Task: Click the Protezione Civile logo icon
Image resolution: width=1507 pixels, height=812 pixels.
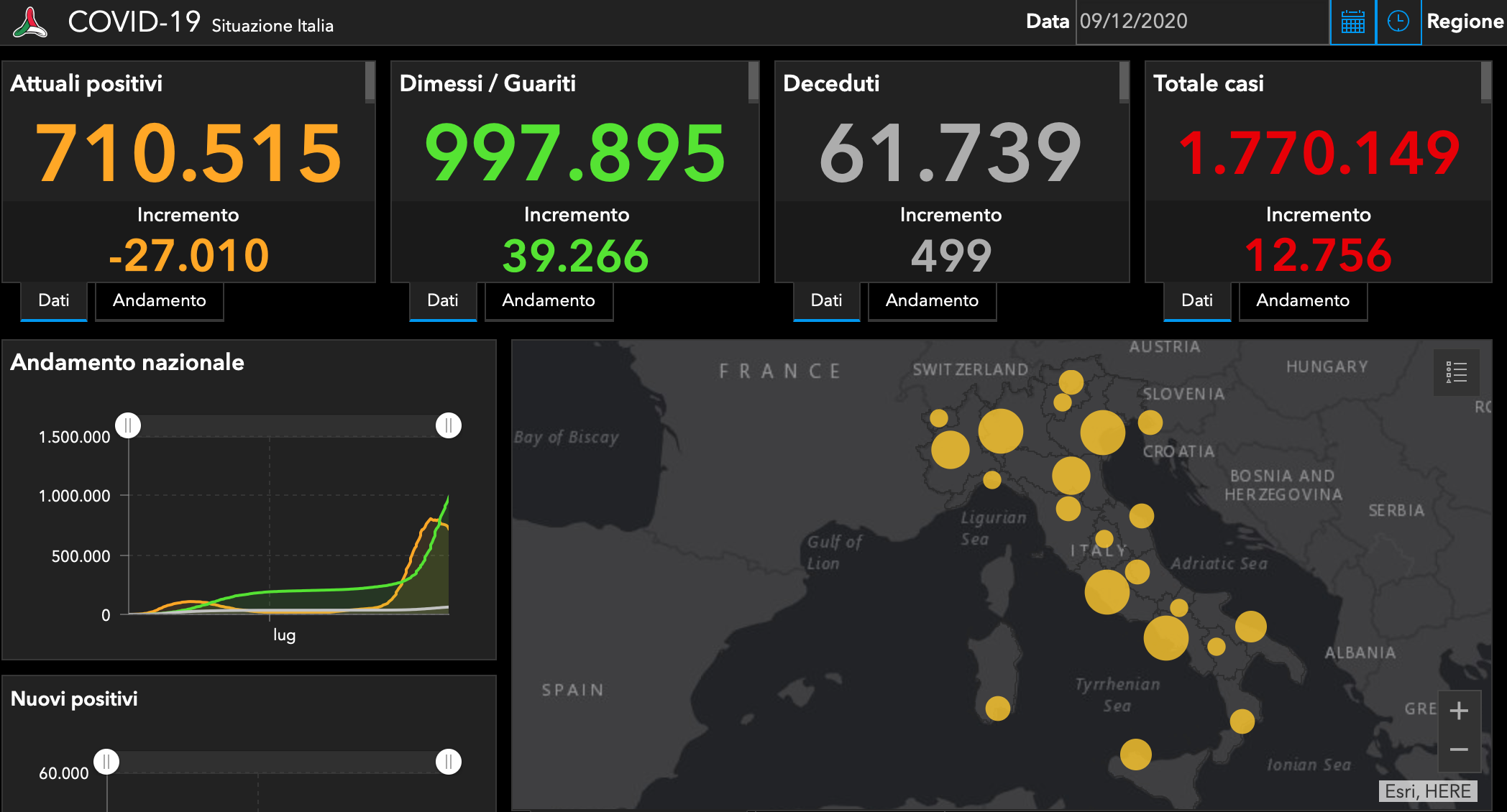Action: [x=29, y=22]
